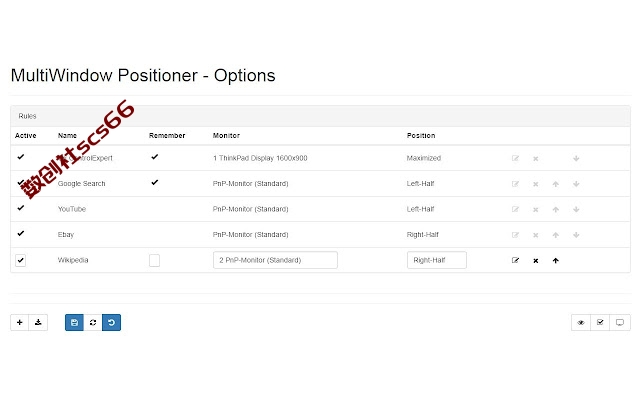Screen dimensions: 640x400
Task: Edit the Wikipedia rule with pencil icon
Action: click(x=516, y=260)
